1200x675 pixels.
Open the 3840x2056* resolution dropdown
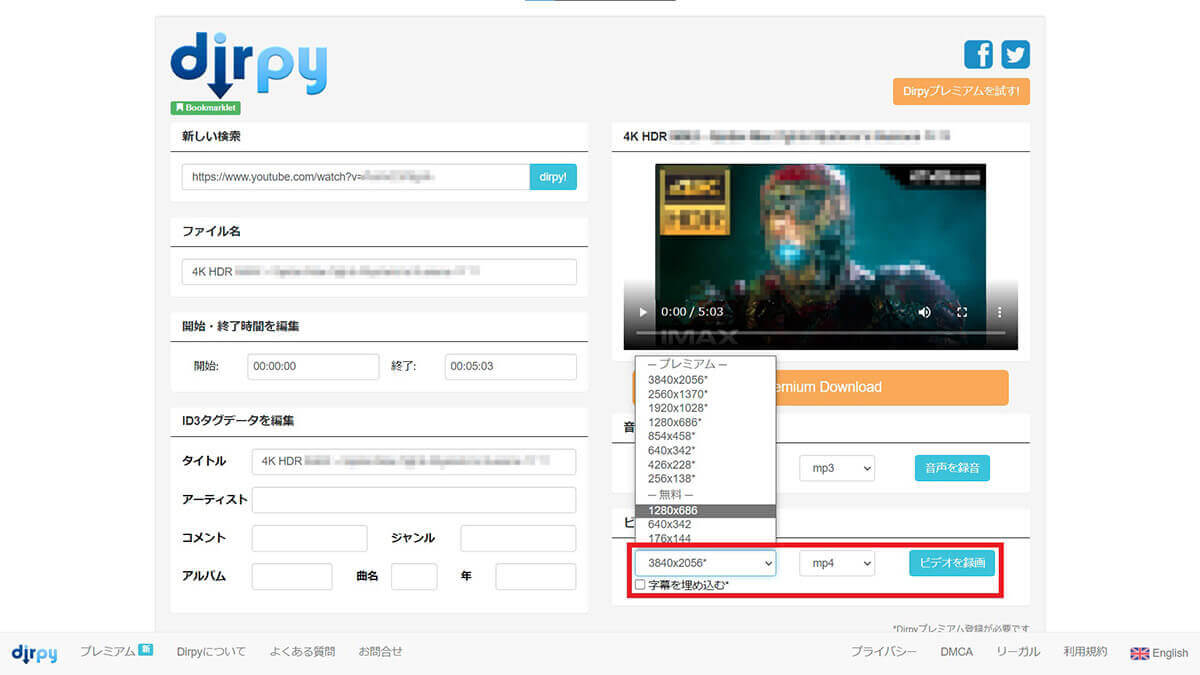705,564
